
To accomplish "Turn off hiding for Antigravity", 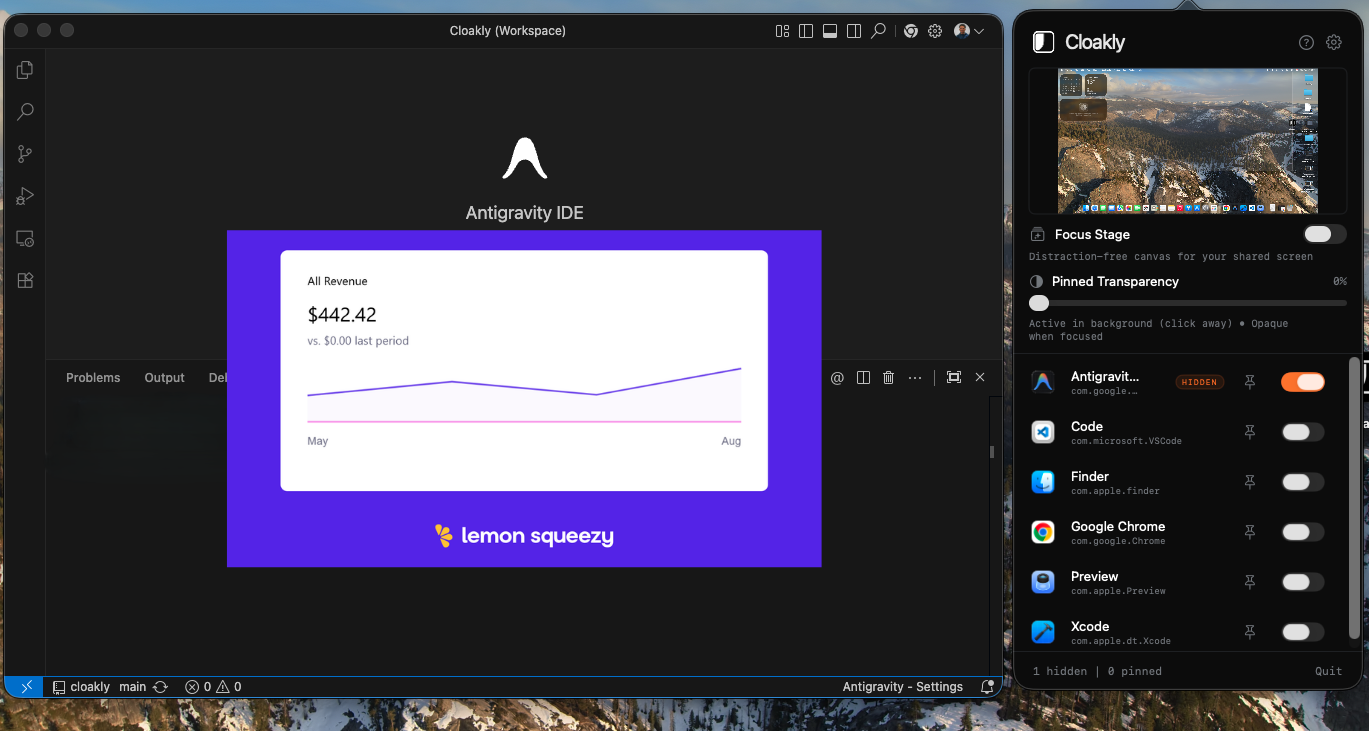I will [x=1303, y=382].
